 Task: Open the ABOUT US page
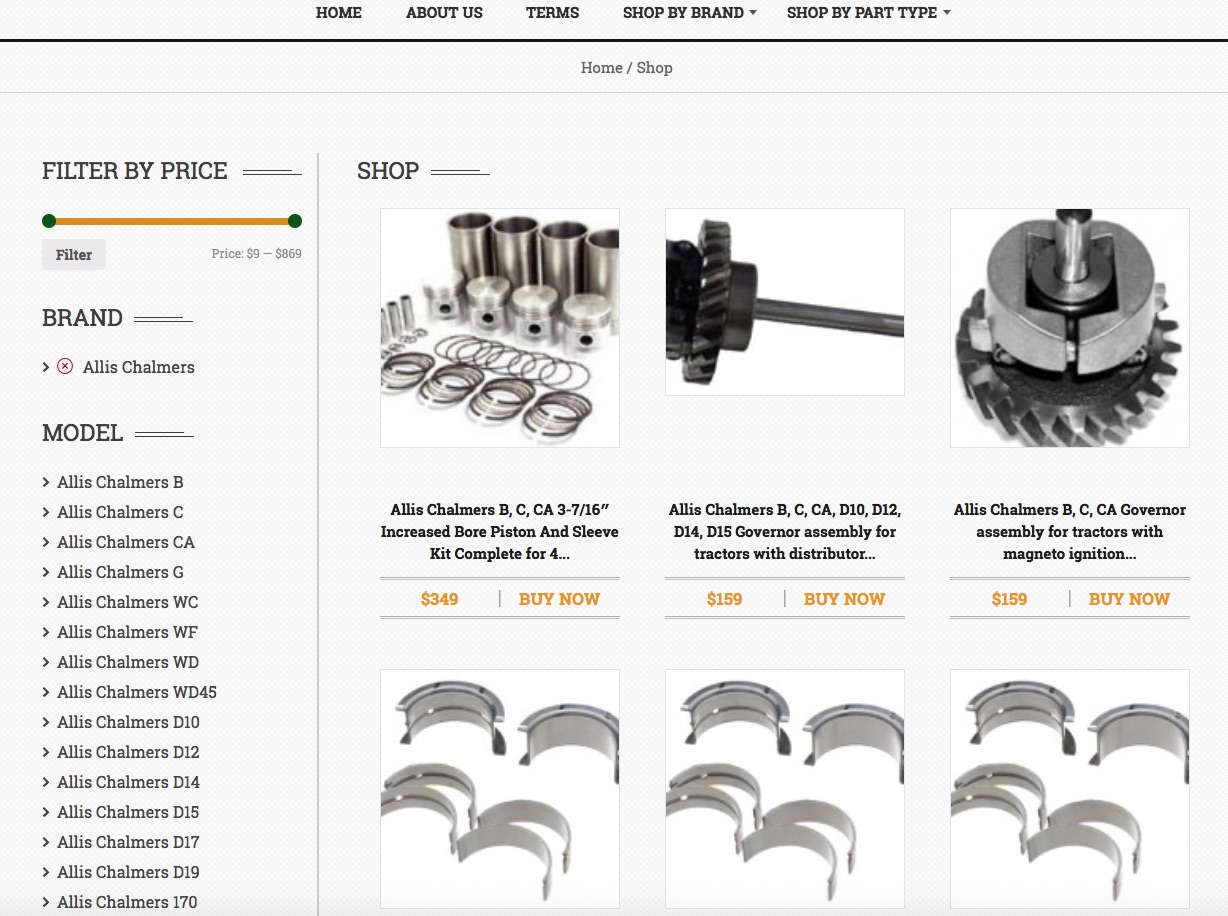pyautogui.click(x=444, y=13)
